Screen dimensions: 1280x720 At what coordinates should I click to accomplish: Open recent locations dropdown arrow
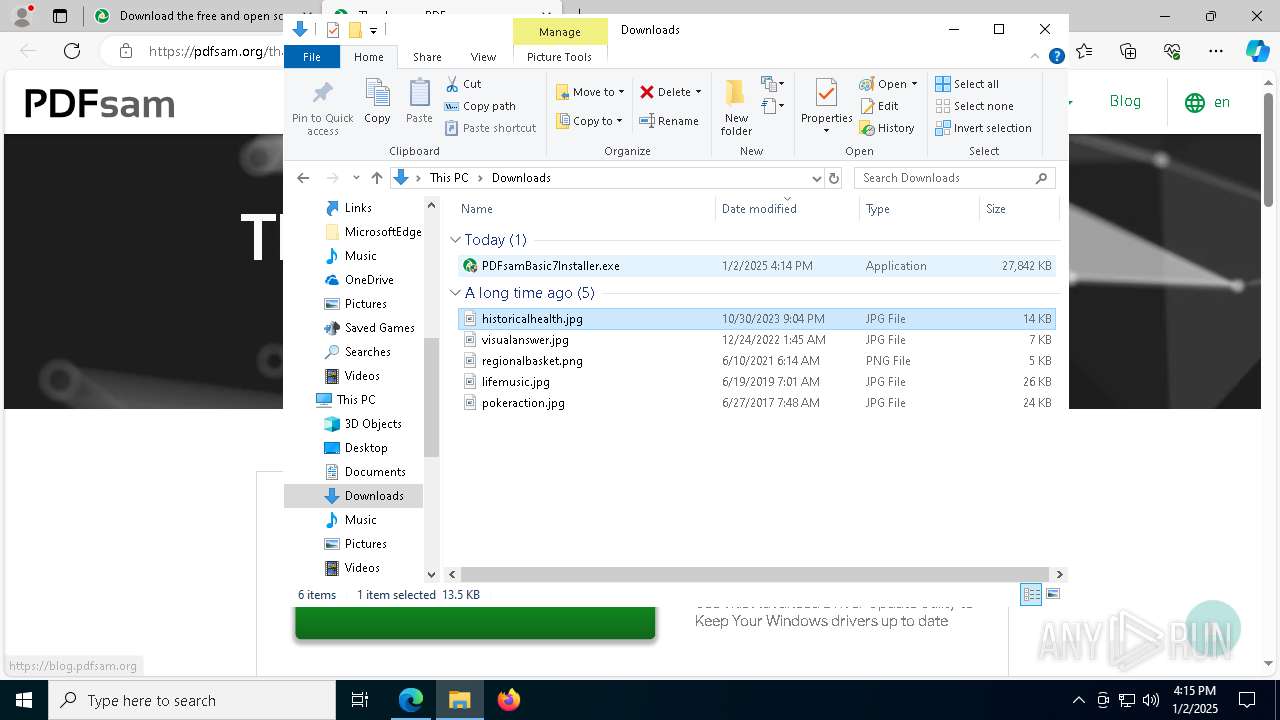pos(356,178)
